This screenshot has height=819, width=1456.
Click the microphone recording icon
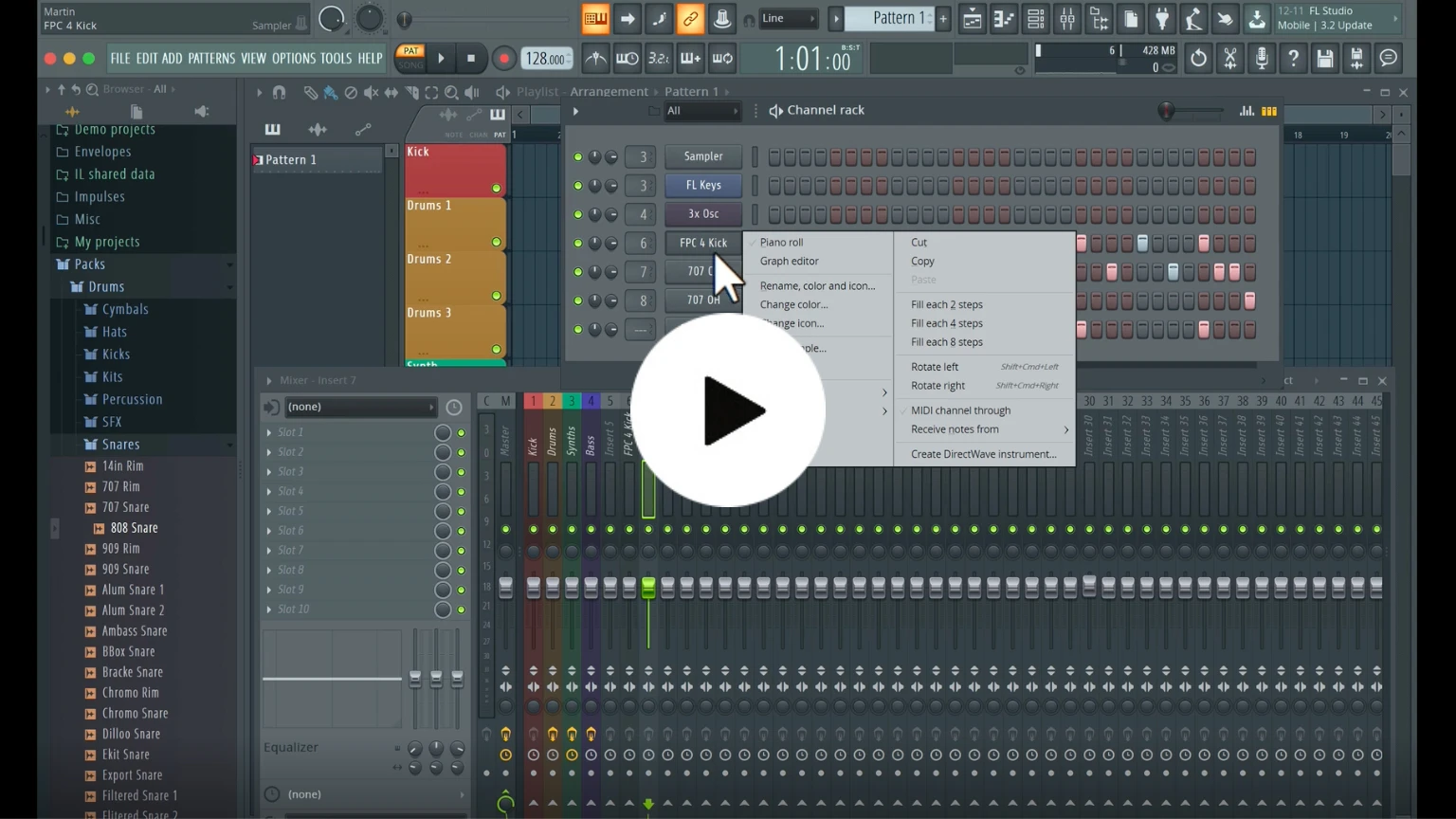(1262, 59)
